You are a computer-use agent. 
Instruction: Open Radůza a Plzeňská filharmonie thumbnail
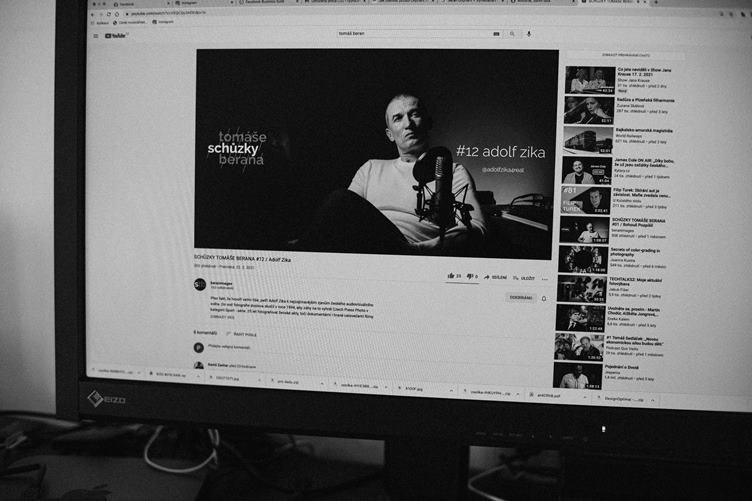(x=589, y=110)
